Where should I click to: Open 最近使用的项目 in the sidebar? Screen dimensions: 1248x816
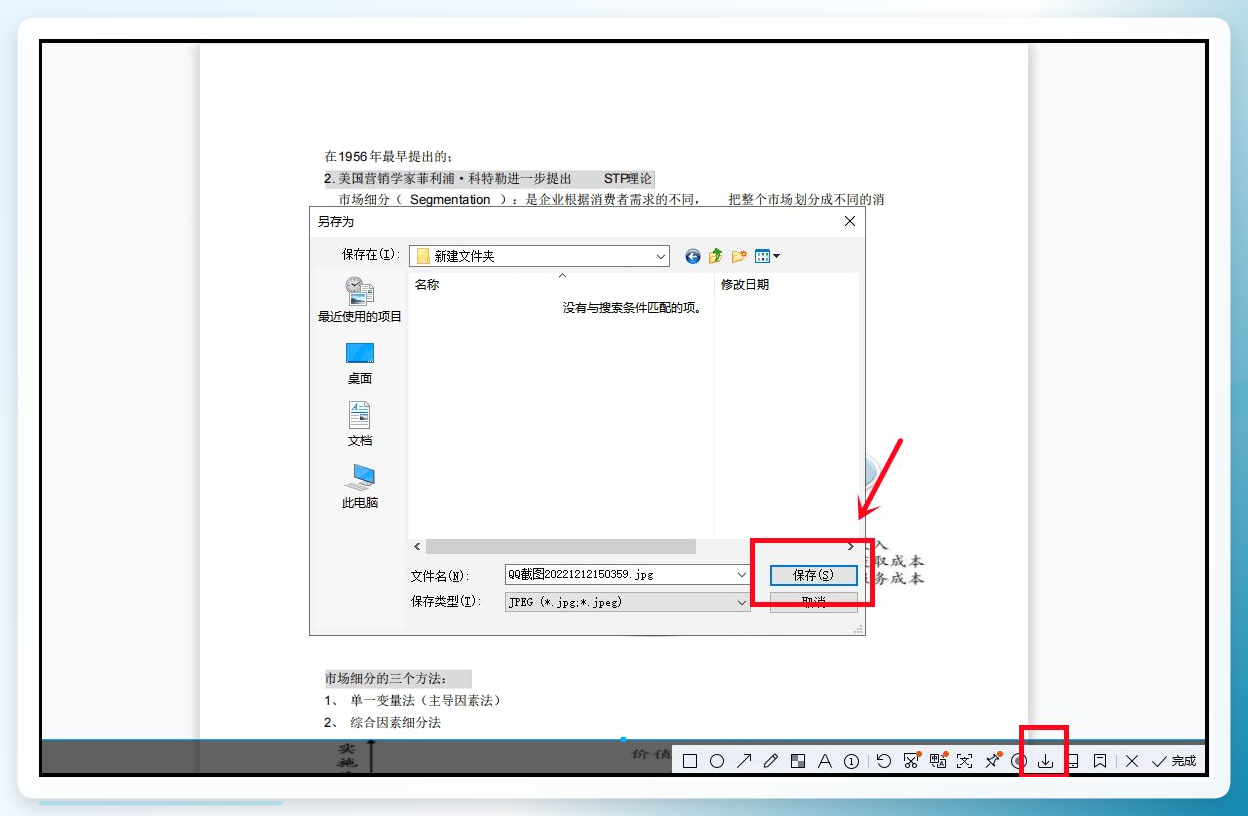point(360,300)
